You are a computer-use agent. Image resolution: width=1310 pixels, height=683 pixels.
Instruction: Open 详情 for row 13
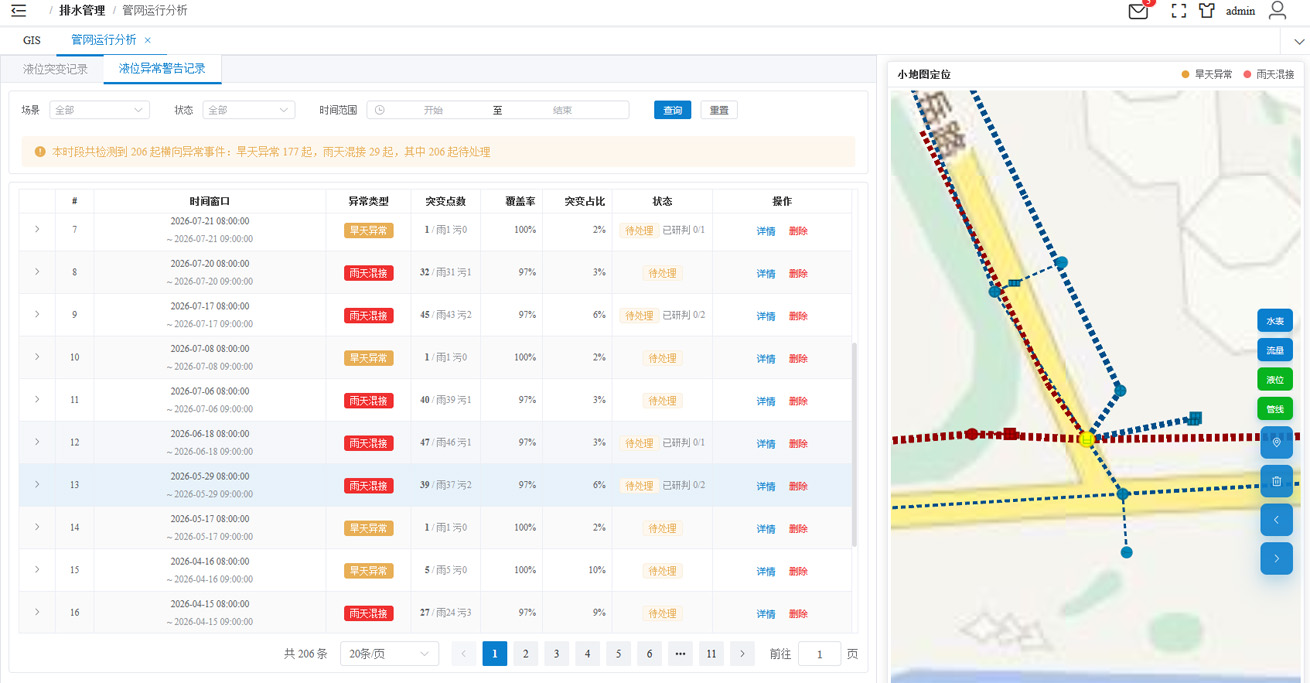pos(766,486)
